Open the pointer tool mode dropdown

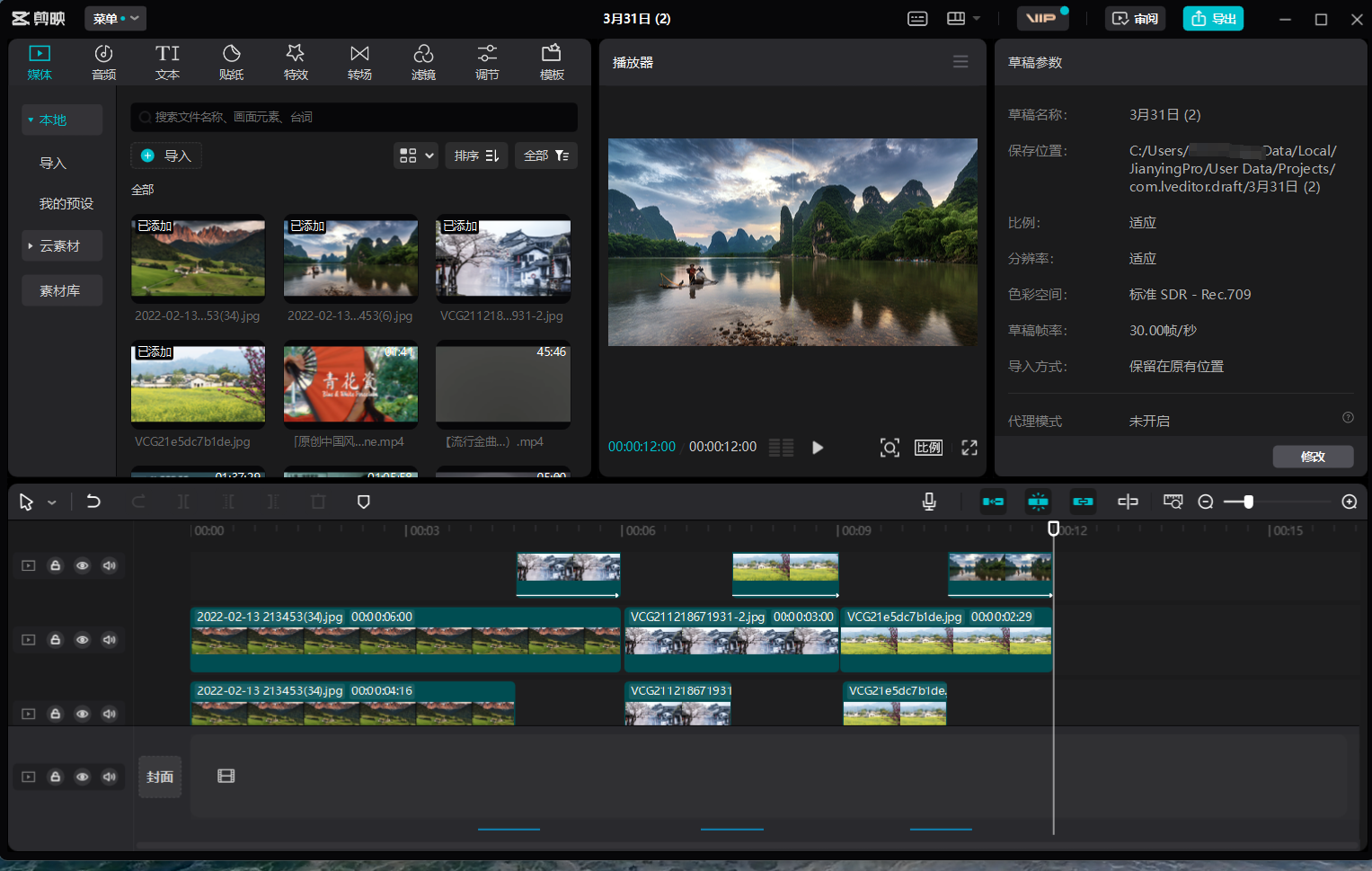[52, 502]
